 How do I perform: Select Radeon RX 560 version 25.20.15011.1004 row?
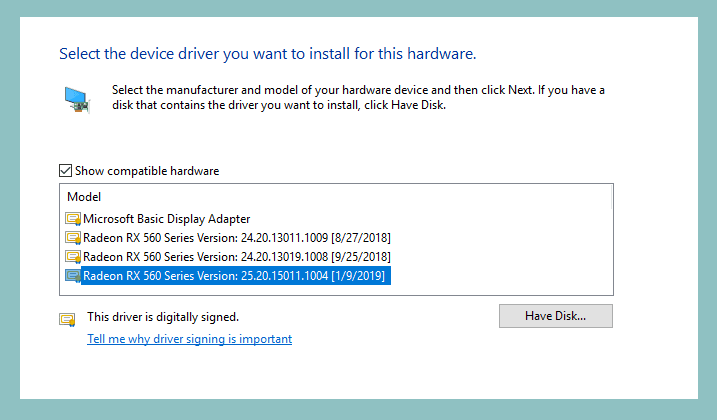pos(236,276)
